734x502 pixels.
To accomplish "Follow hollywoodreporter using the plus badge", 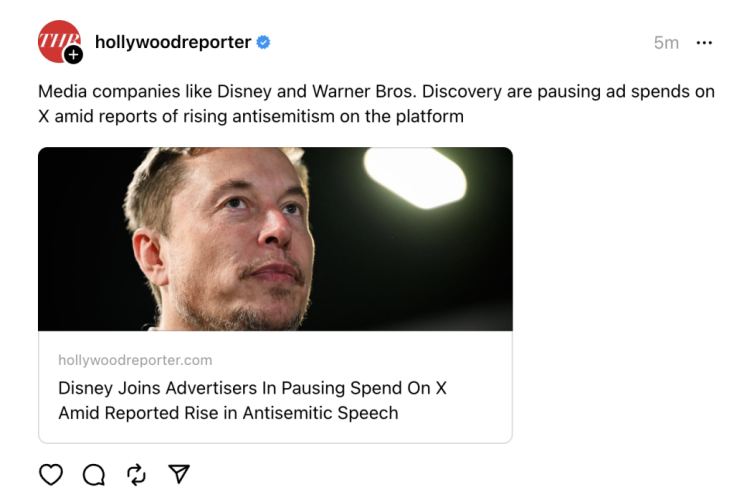I will click(73, 55).
